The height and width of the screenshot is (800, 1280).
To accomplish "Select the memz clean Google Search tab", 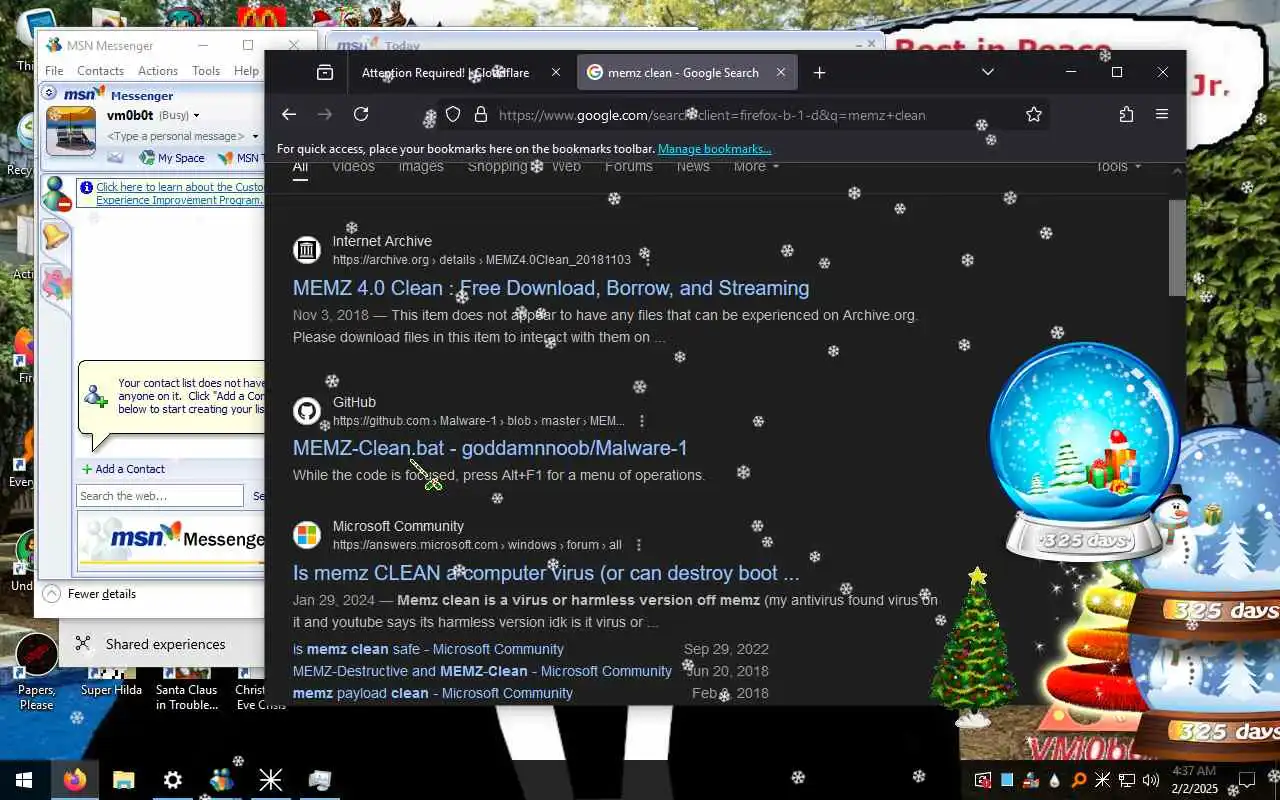I will point(686,73).
